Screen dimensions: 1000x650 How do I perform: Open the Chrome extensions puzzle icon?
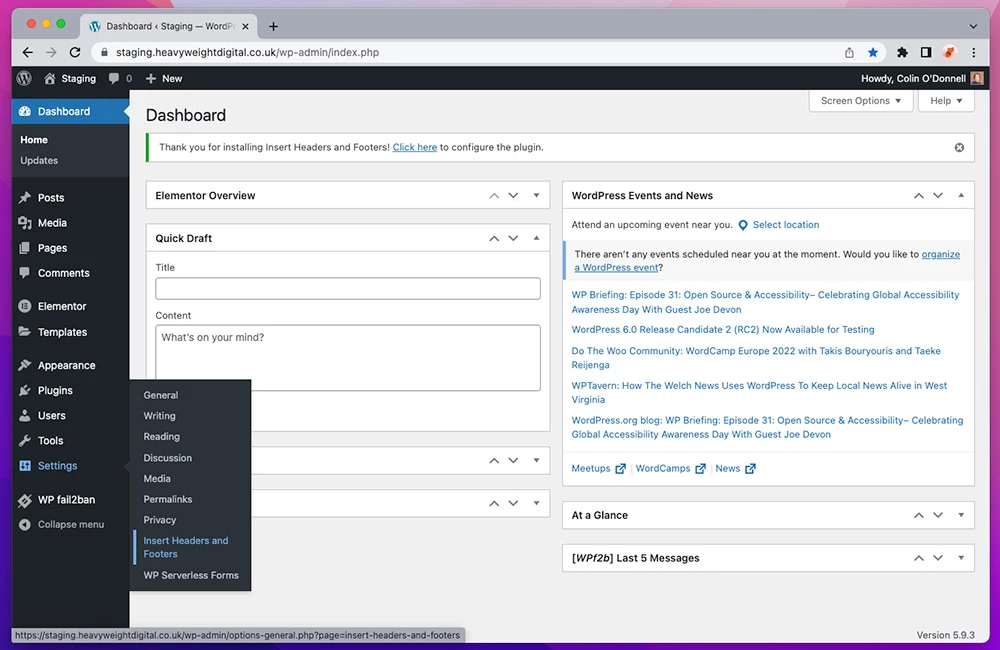point(902,52)
